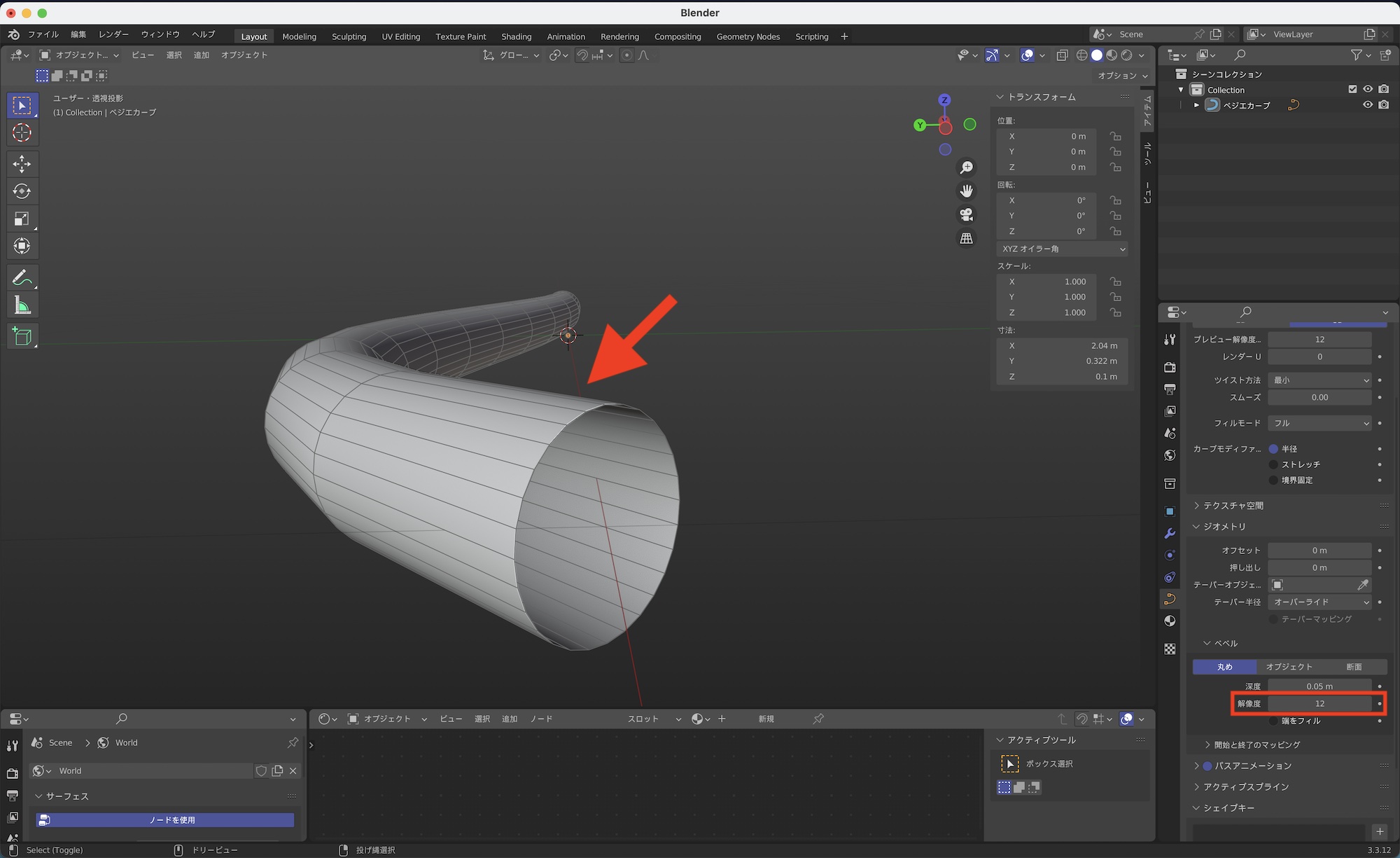Screen dimensions: 1400x858
Task: Switch to the Sculpting workspace tab
Action: point(349,36)
